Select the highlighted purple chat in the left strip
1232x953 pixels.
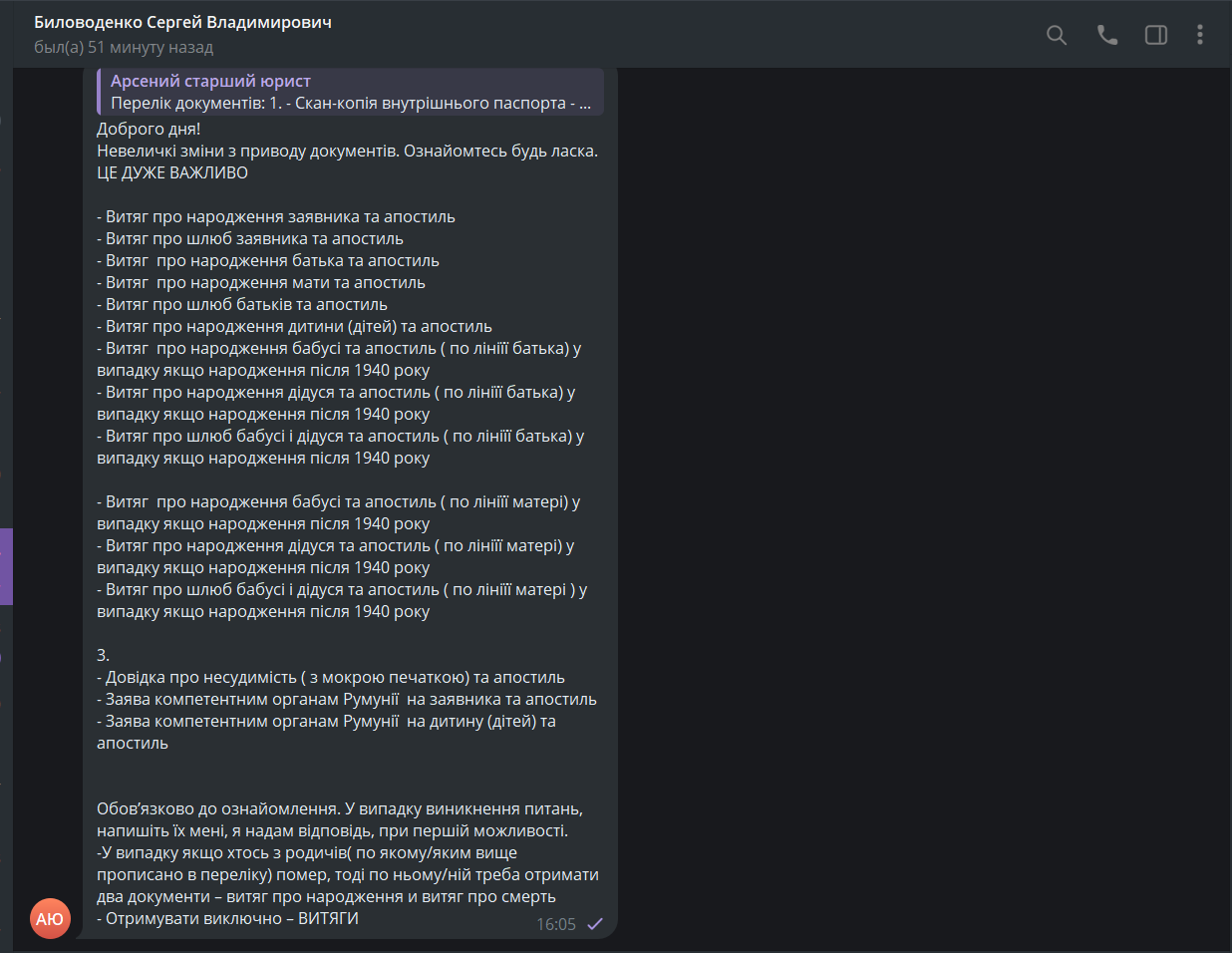coord(6,566)
